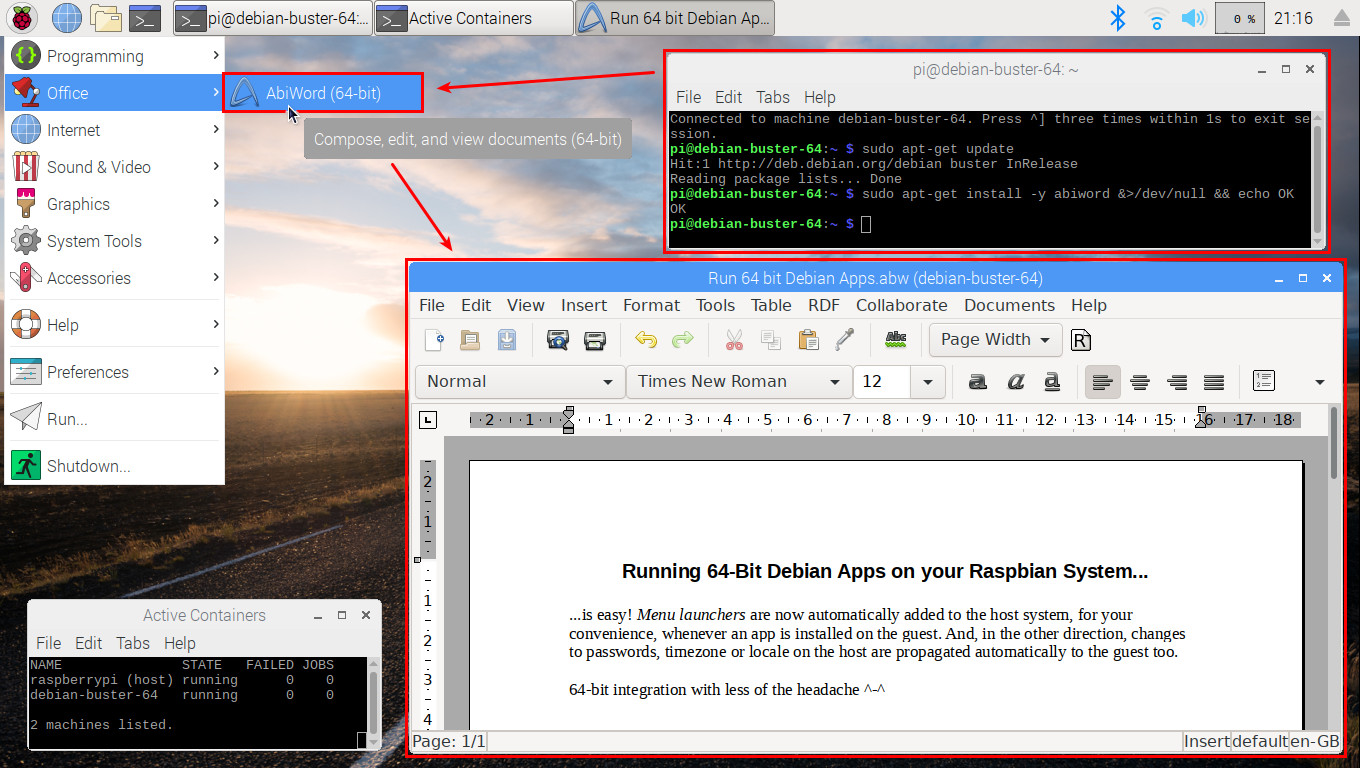Open the Help category in main menu
The image size is (1360, 768).
click(114, 325)
